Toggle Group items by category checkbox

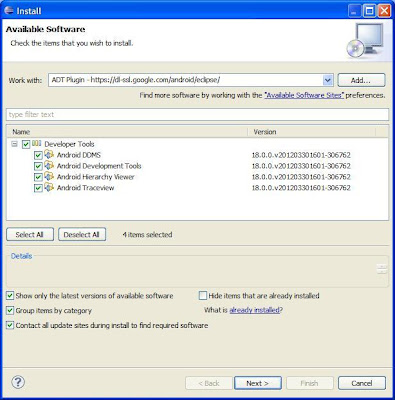[10, 310]
